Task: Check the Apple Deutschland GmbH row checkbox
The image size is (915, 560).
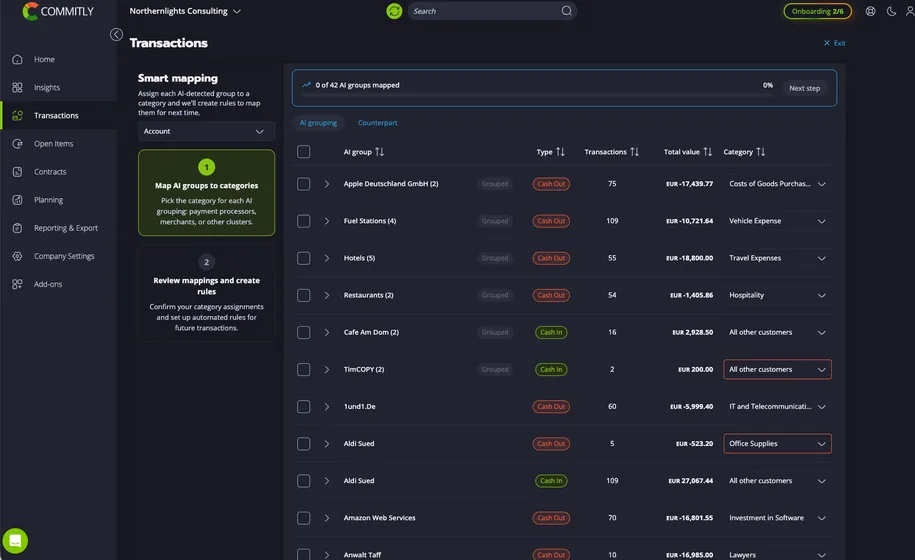Action: 303,184
